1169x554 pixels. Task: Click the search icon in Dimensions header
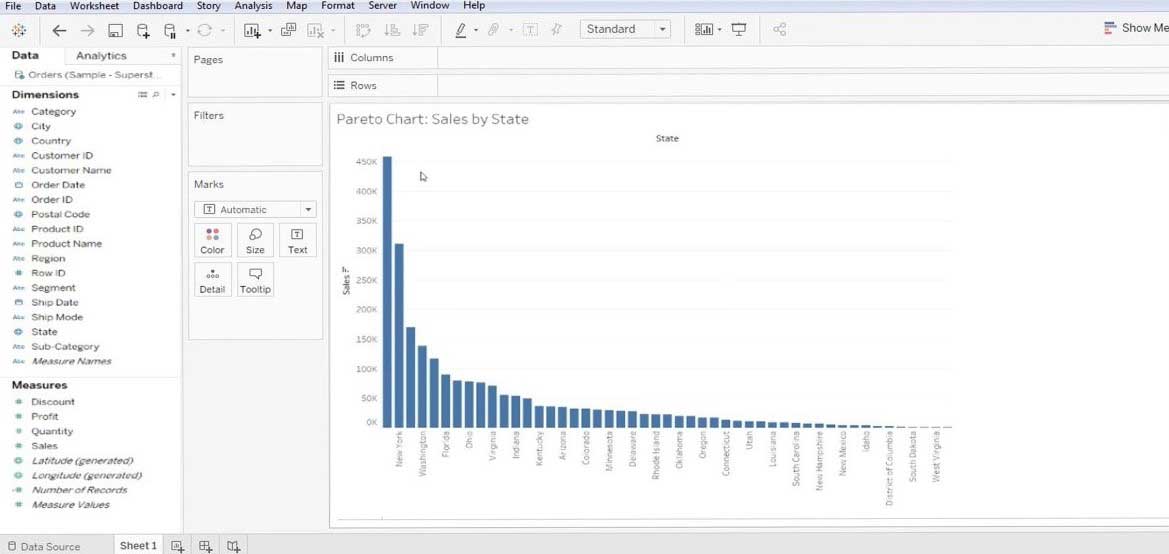tap(155, 94)
